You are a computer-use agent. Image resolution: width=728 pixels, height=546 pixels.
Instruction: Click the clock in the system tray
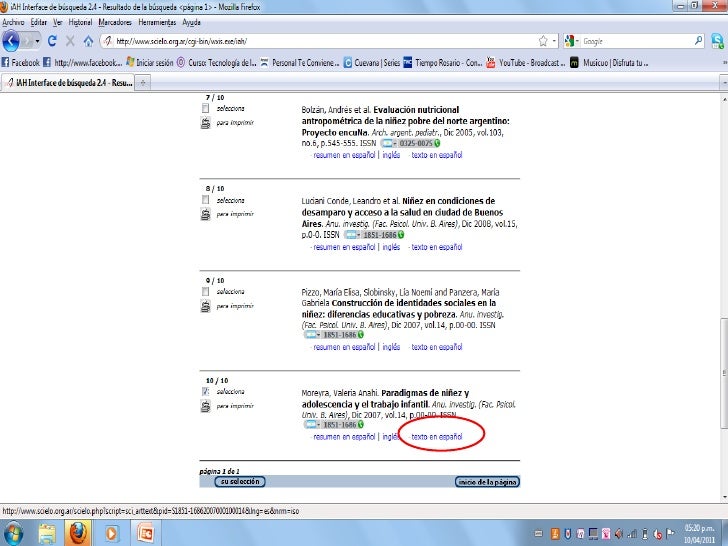(699, 534)
